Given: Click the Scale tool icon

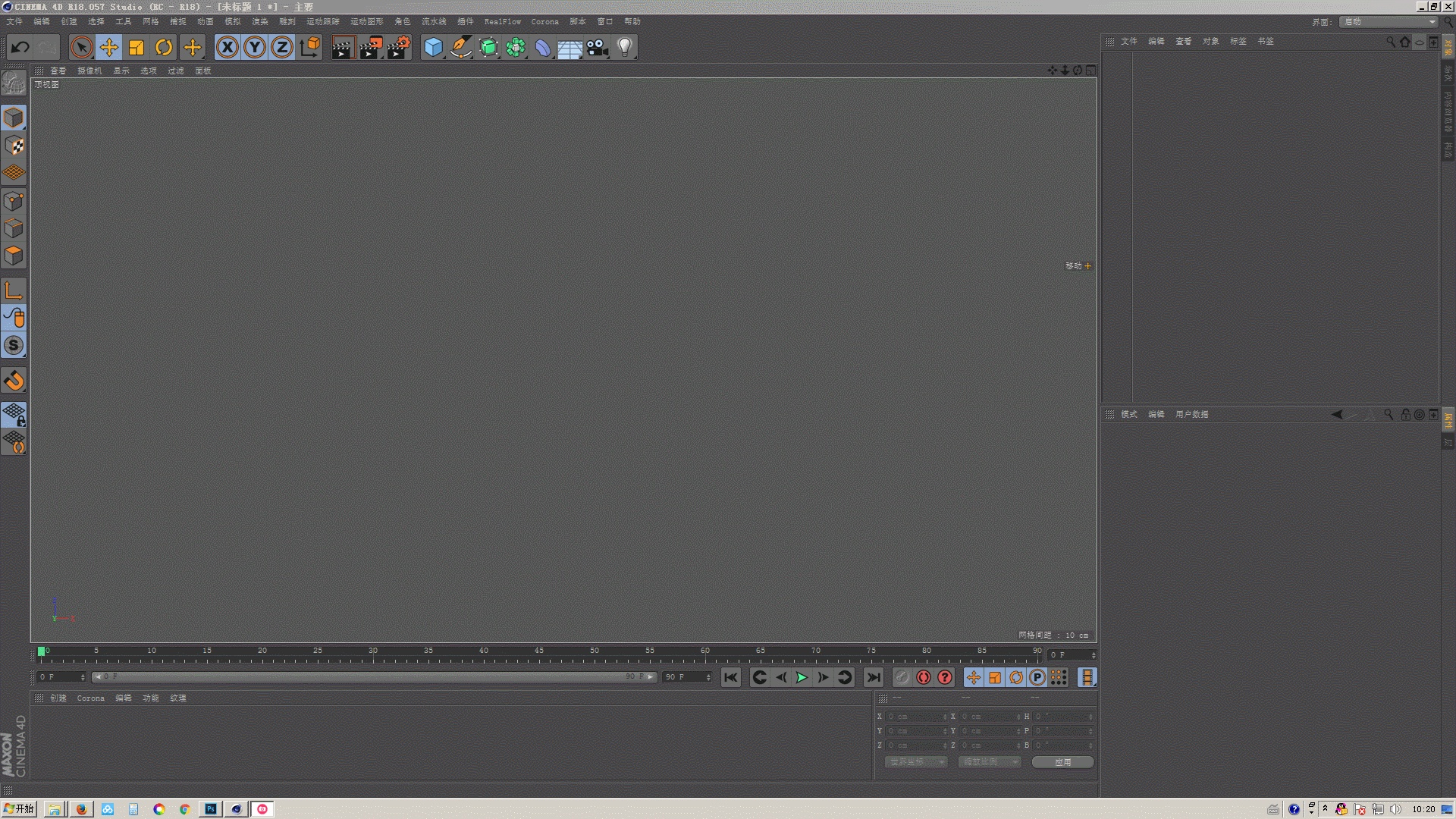Looking at the screenshot, I should [136, 48].
